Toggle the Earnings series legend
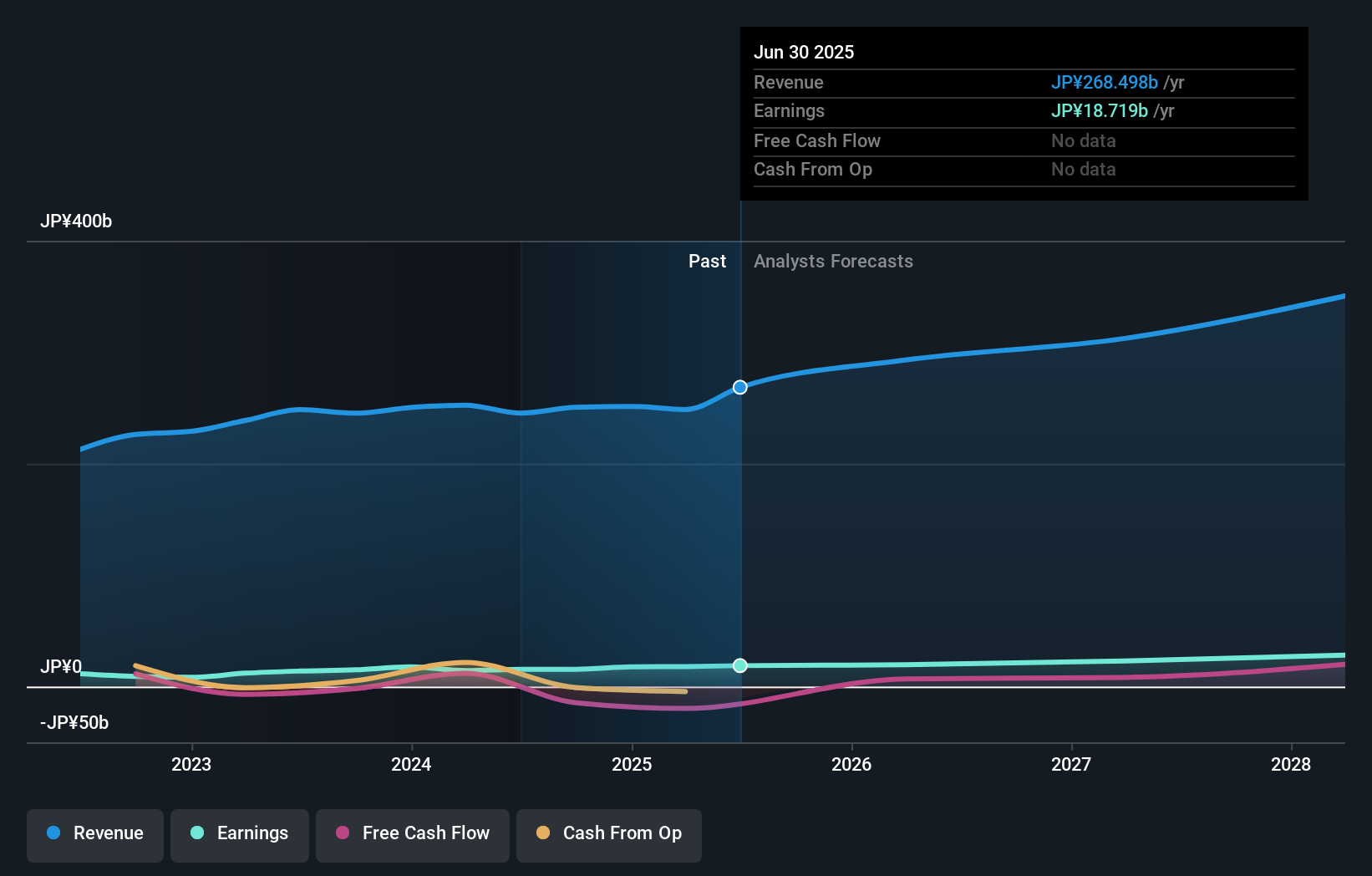This screenshot has height=876, width=1372. (240, 833)
